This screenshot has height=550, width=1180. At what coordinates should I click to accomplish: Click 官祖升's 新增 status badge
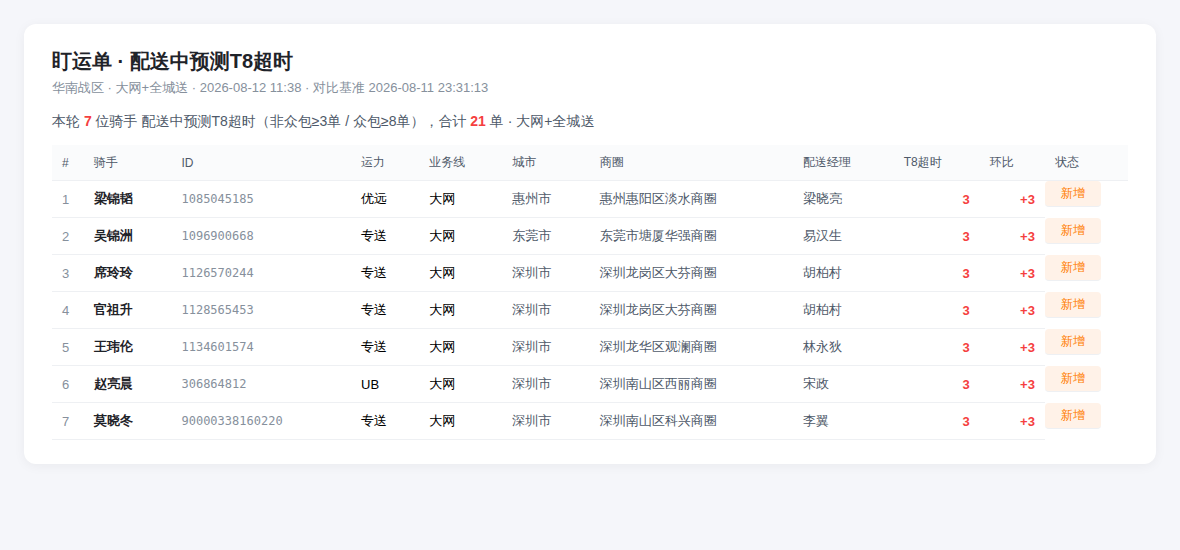pyautogui.click(x=1072, y=304)
